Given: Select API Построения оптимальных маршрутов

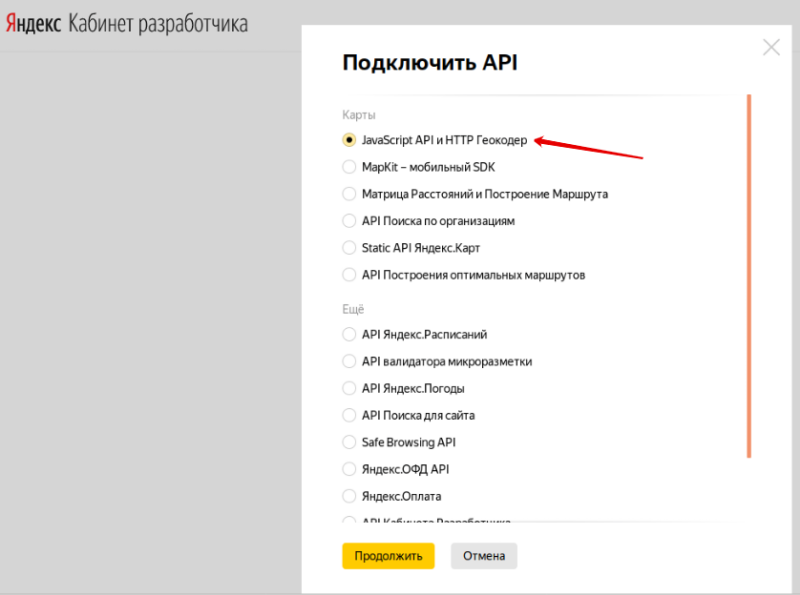Looking at the screenshot, I should (x=349, y=275).
